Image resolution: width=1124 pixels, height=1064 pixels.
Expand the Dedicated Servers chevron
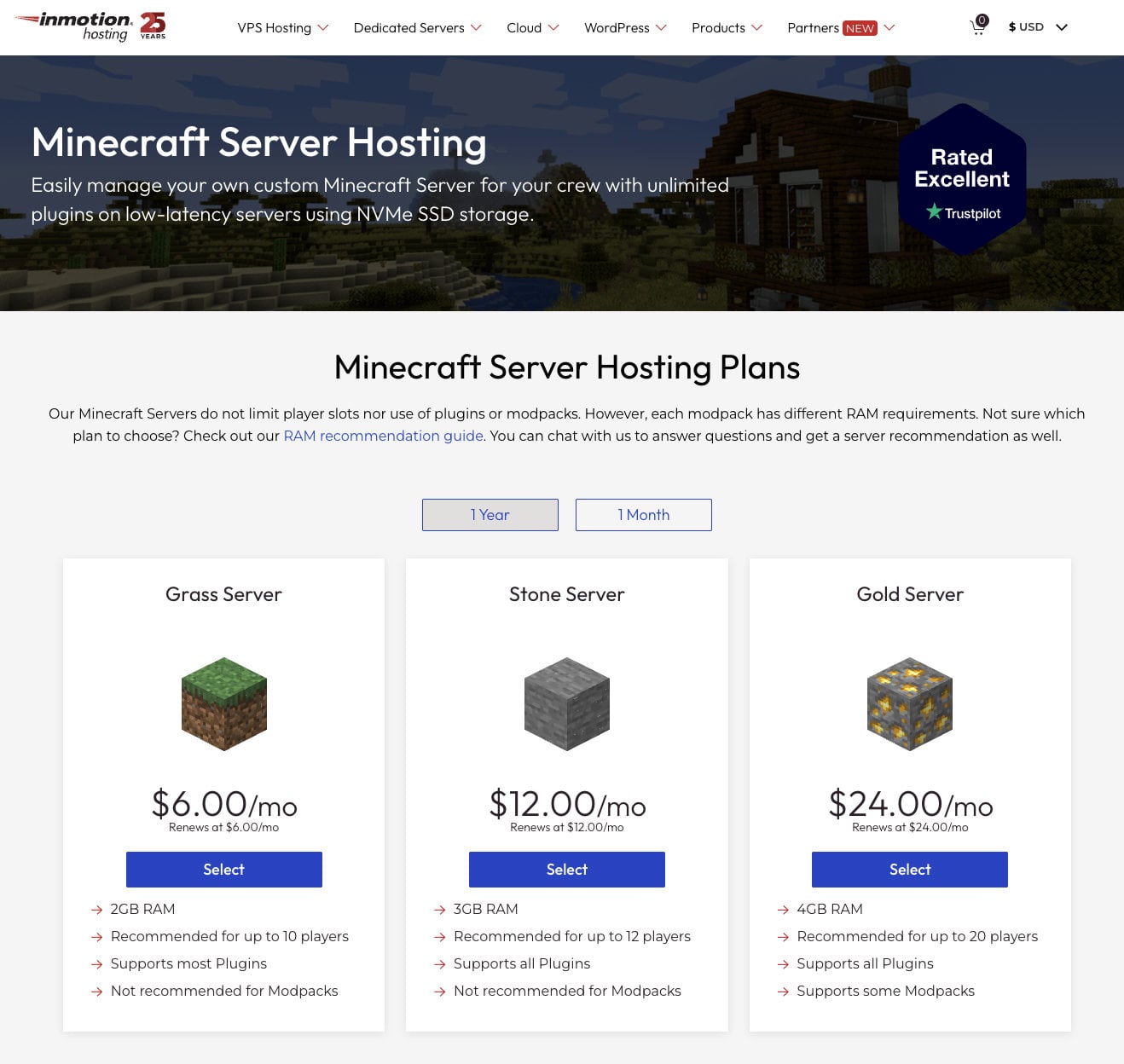coord(476,27)
